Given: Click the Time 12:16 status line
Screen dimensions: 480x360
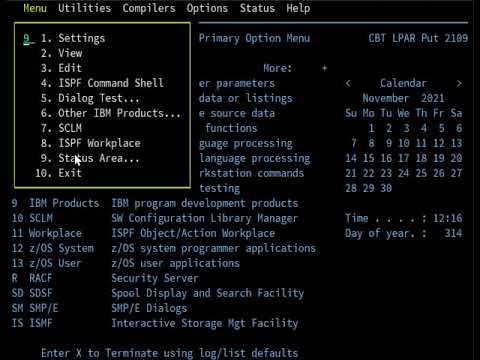Looking at the screenshot, I should pos(403,218).
